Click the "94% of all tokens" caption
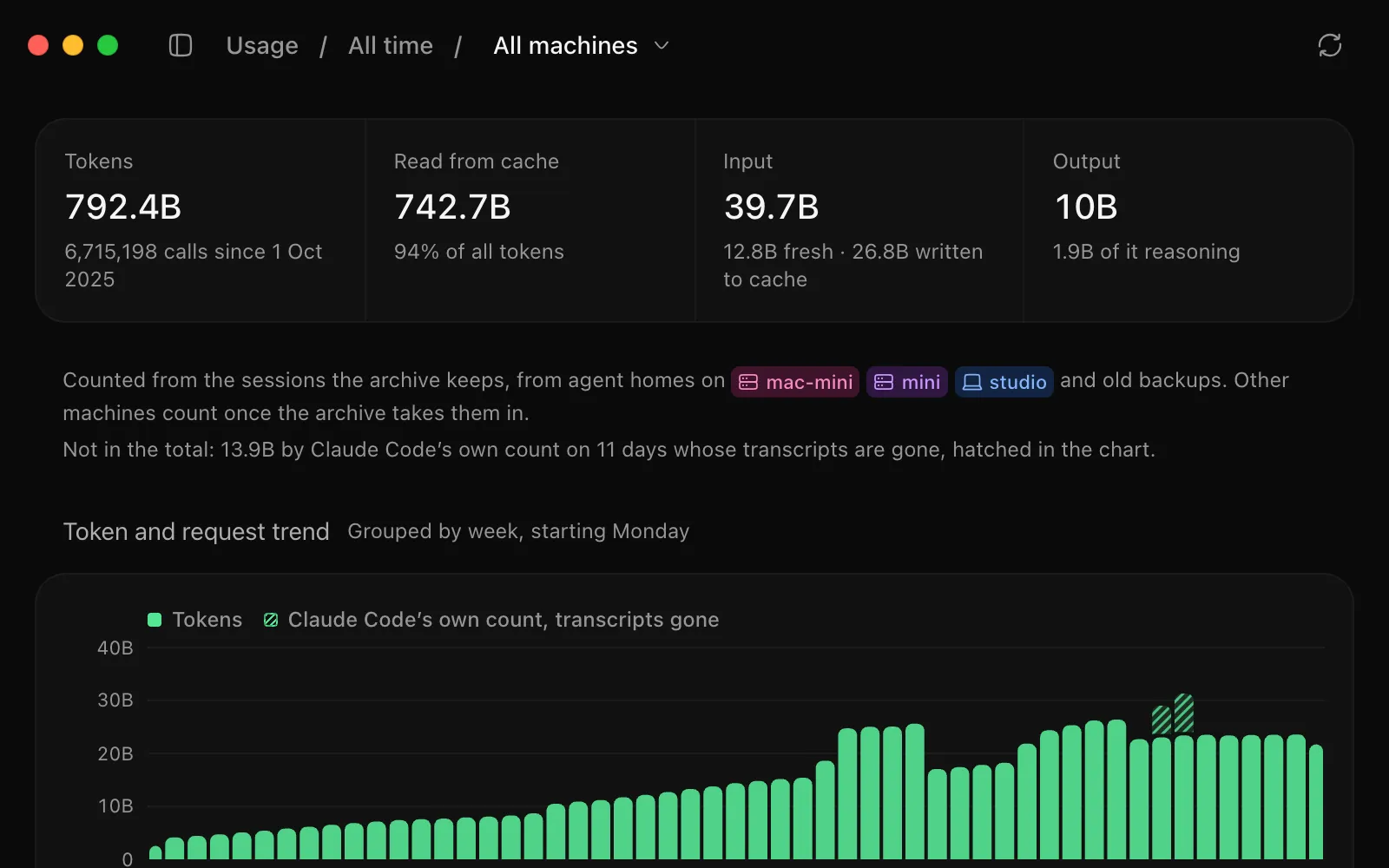 point(479,252)
